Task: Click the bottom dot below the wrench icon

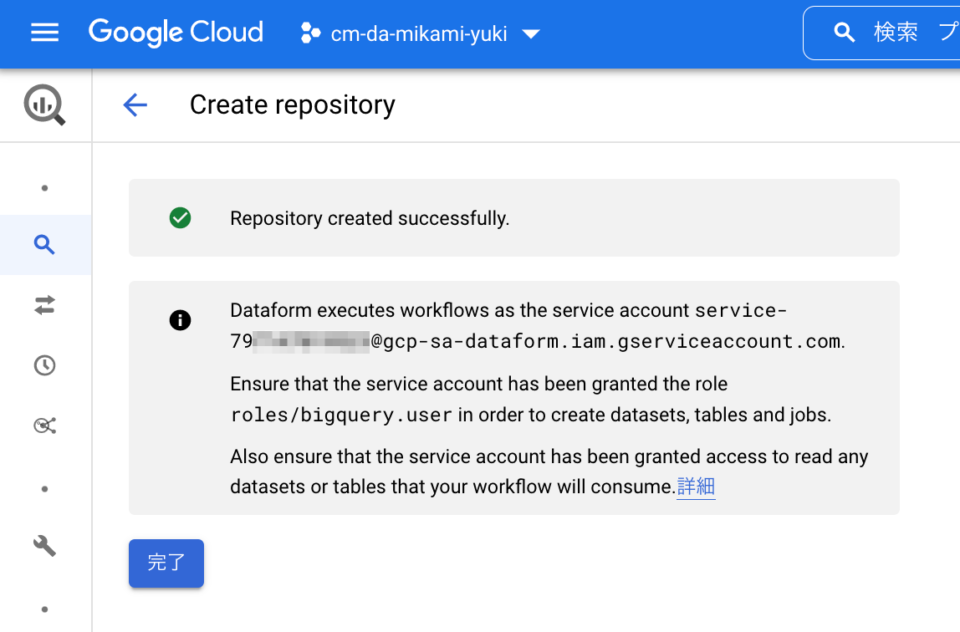Action: [x=45, y=609]
